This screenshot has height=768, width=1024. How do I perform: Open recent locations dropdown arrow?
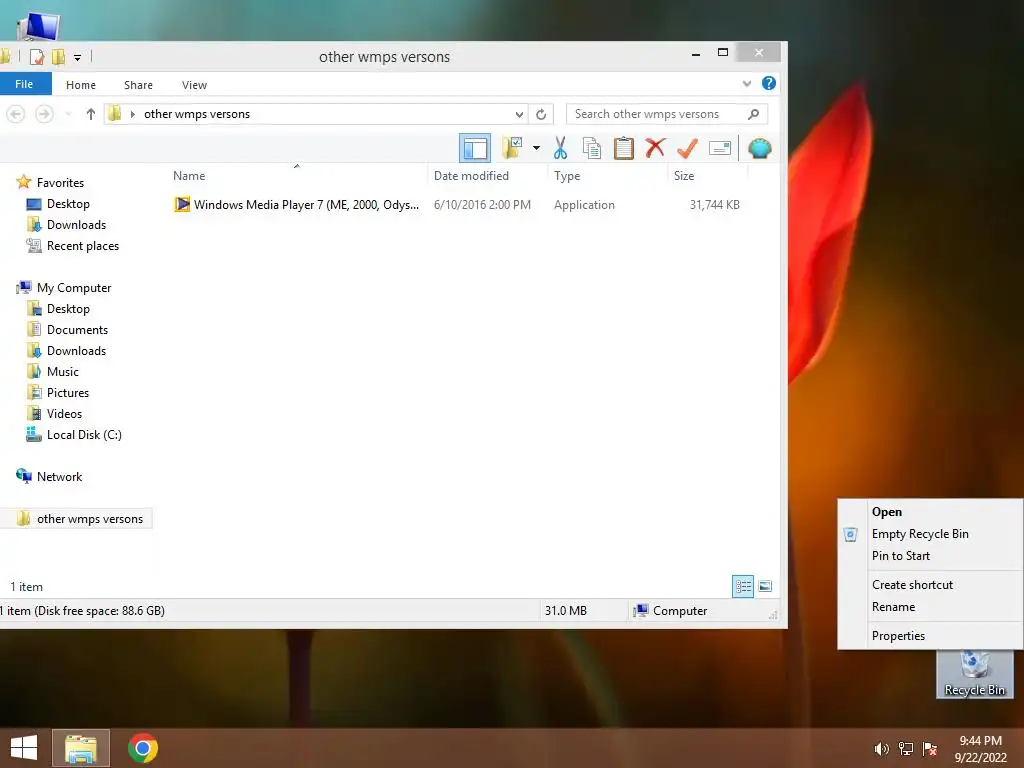point(68,114)
